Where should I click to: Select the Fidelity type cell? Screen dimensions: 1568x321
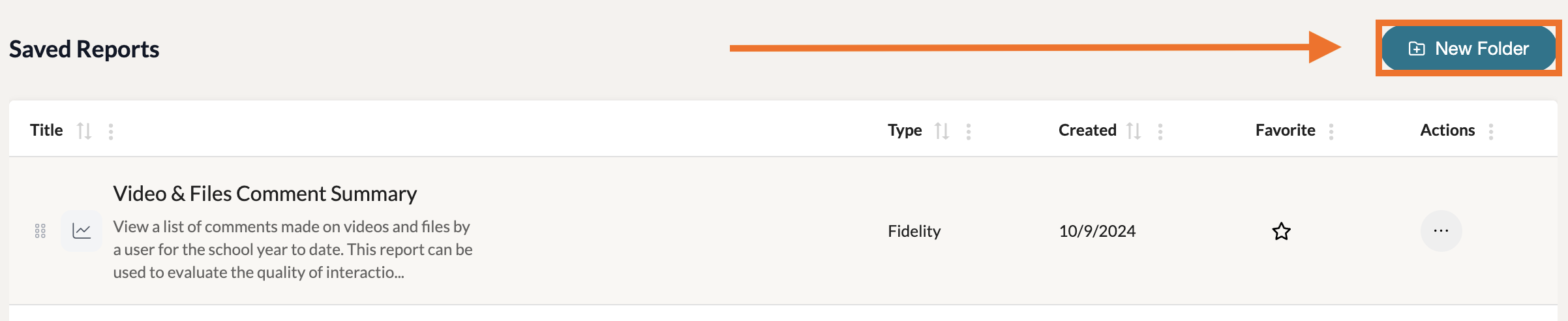914,232
